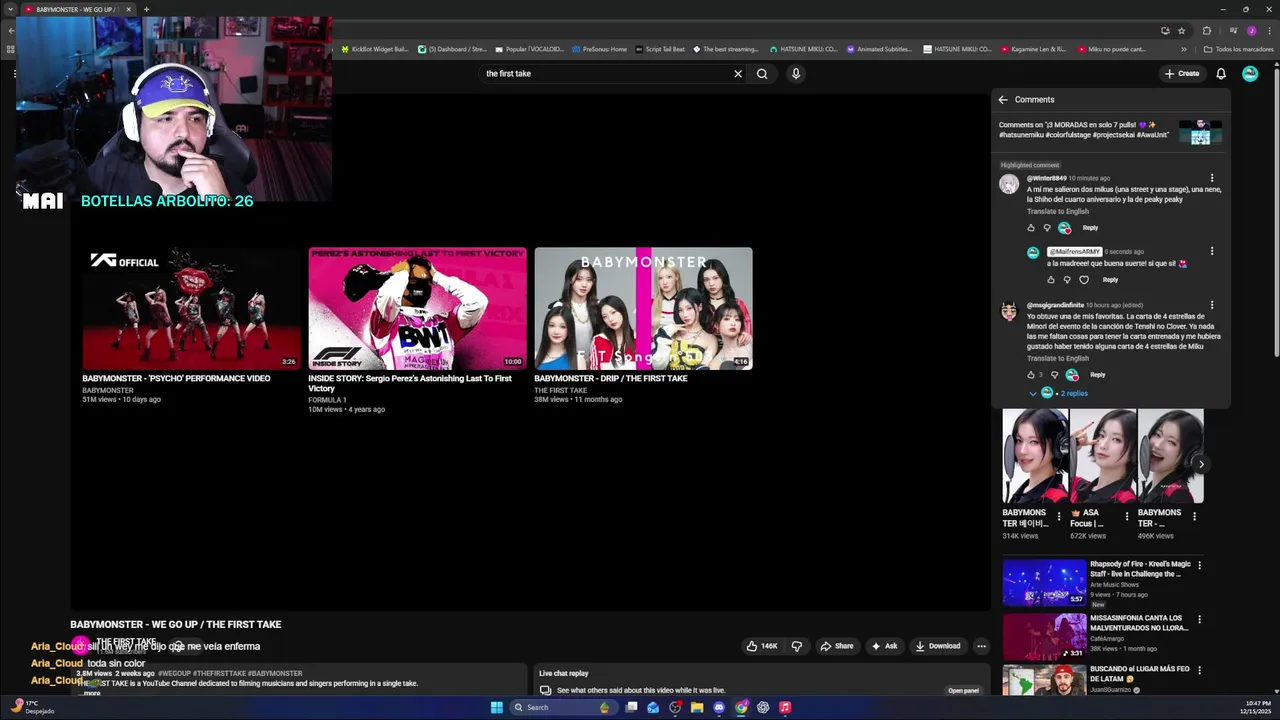1280x720 pixels.
Task: Download the video
Action: [938, 646]
